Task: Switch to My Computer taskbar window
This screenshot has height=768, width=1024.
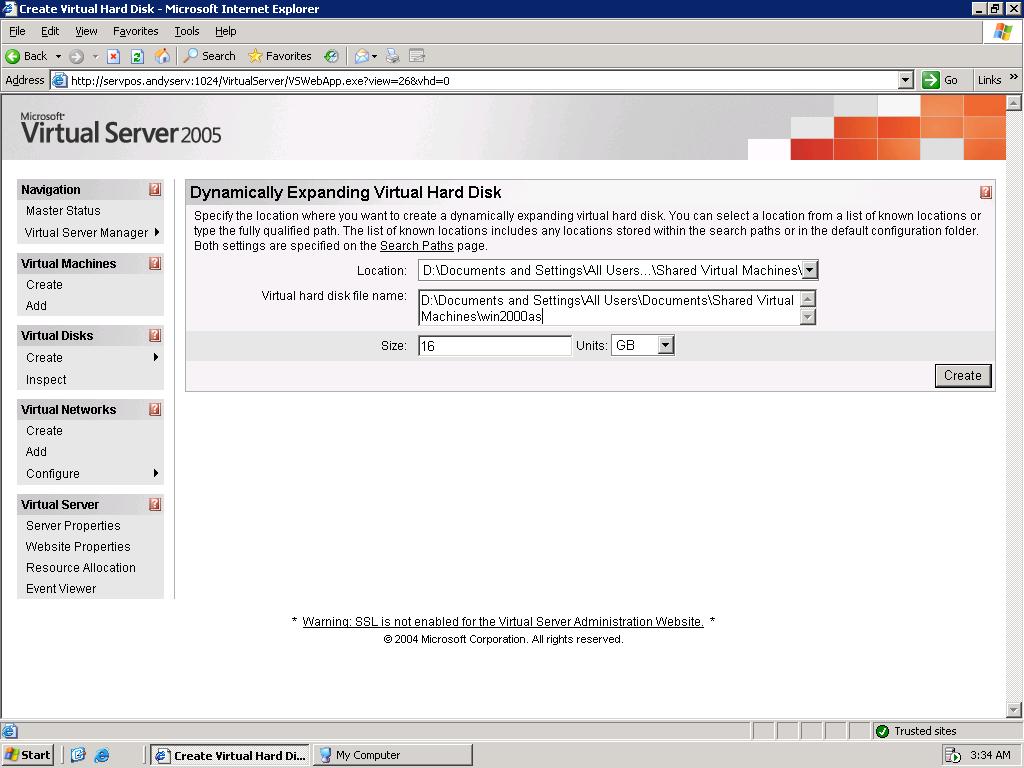Action: (392, 755)
